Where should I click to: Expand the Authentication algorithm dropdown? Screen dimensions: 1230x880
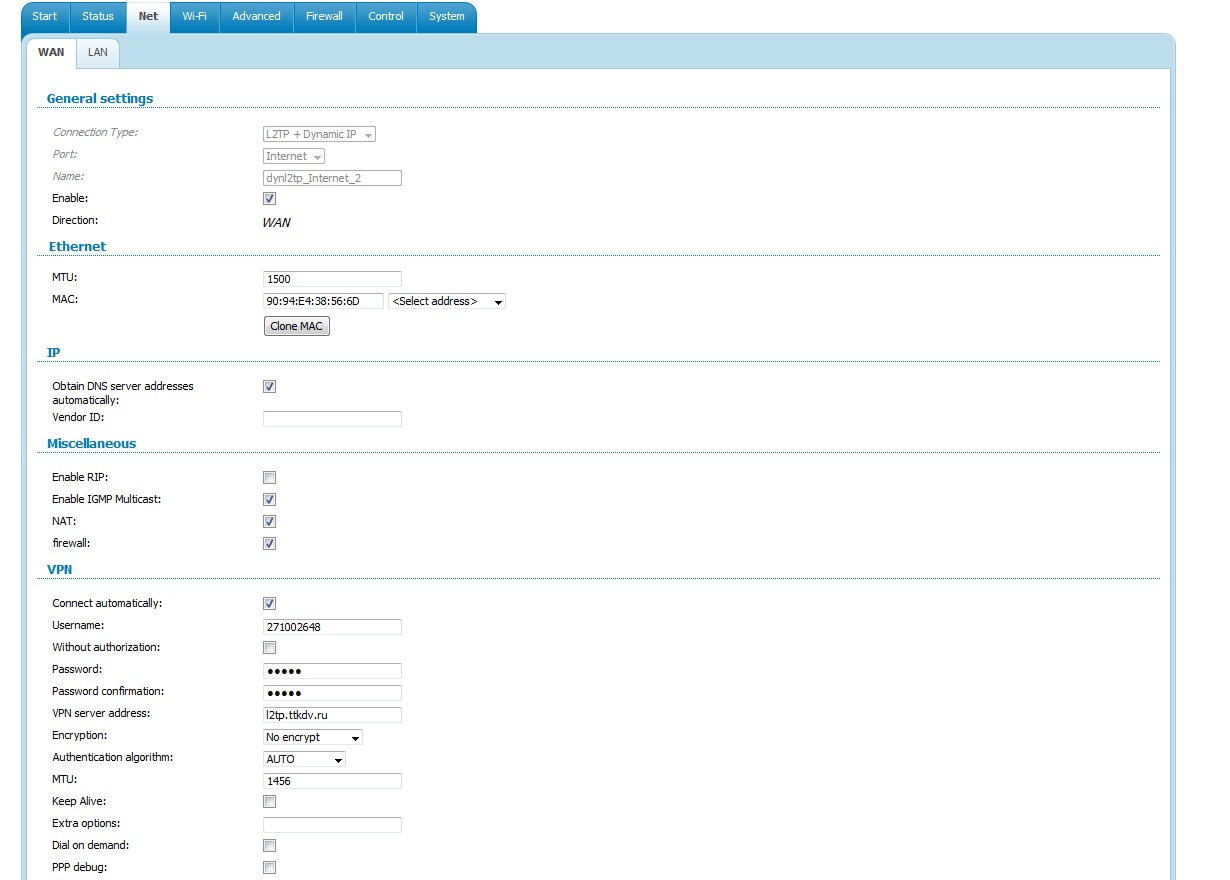pyautogui.click(x=304, y=759)
